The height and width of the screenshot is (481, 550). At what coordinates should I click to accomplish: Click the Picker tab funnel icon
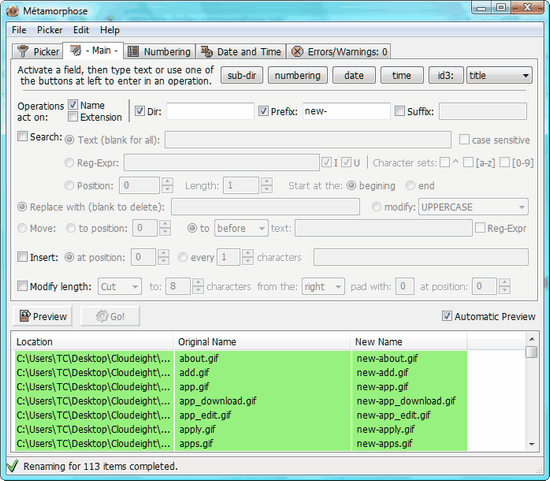(23, 52)
